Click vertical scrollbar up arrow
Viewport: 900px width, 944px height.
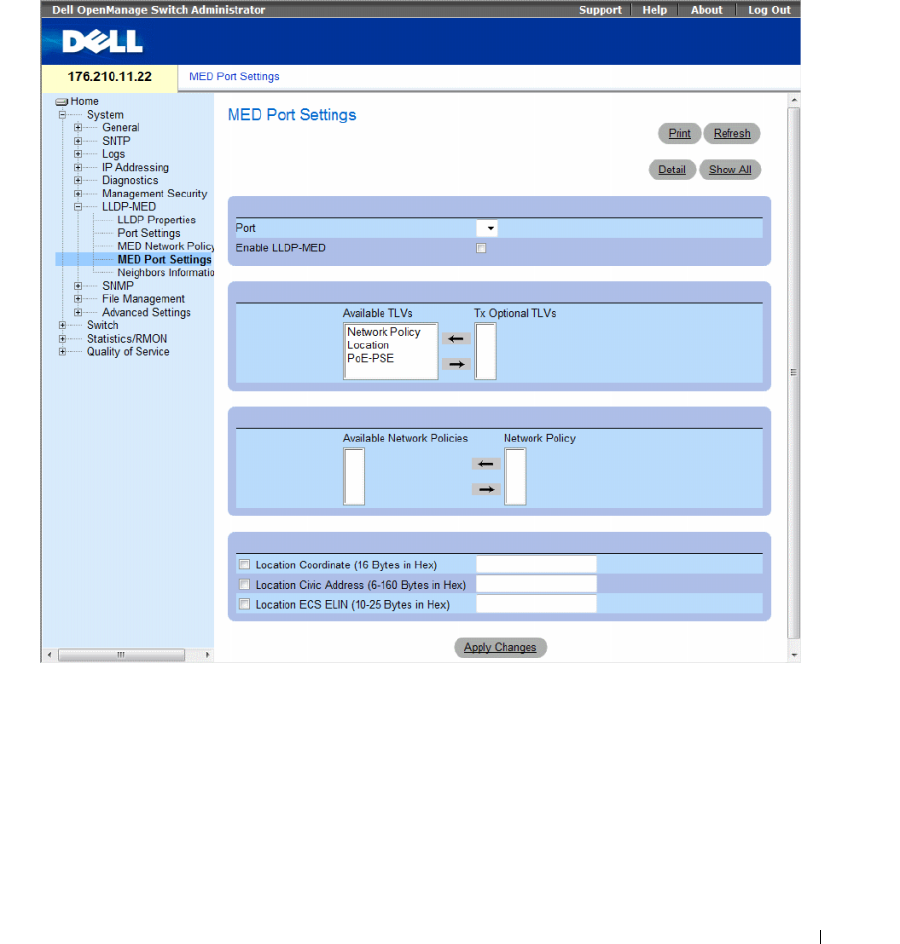tap(794, 100)
